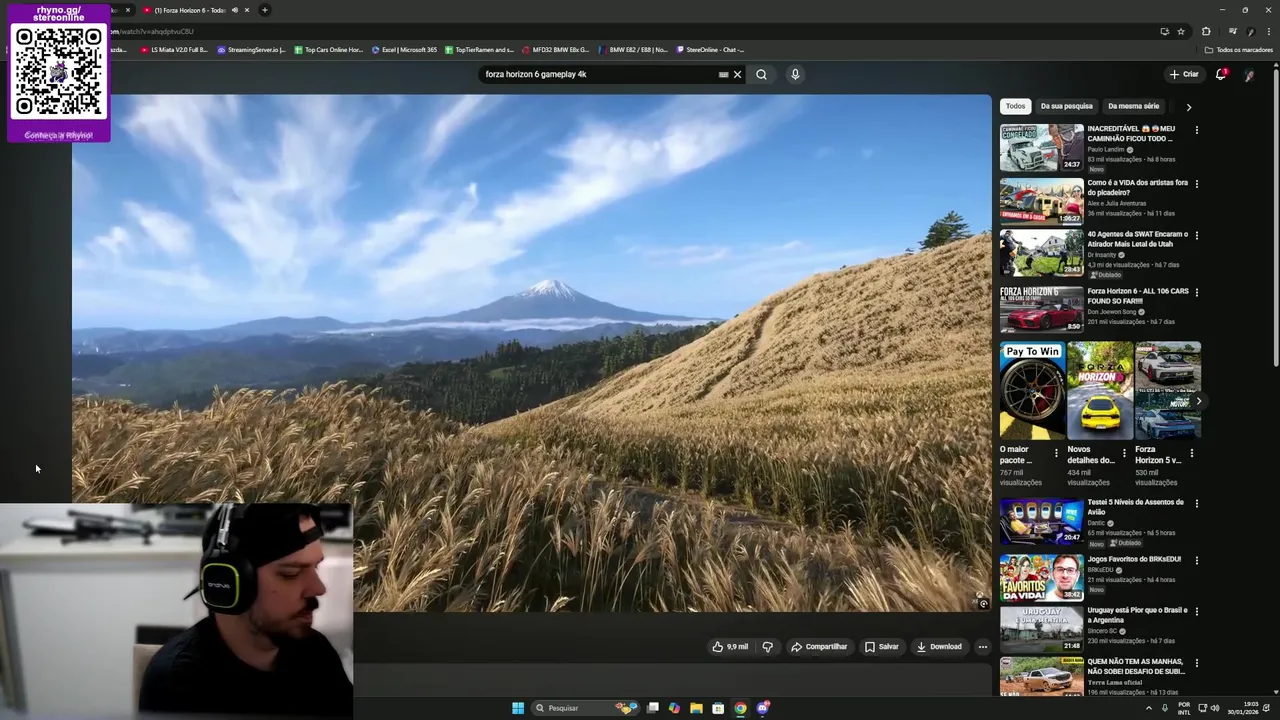Click the YouTube search magnifier button
Screen dimensions: 1280x720
pos(761,74)
